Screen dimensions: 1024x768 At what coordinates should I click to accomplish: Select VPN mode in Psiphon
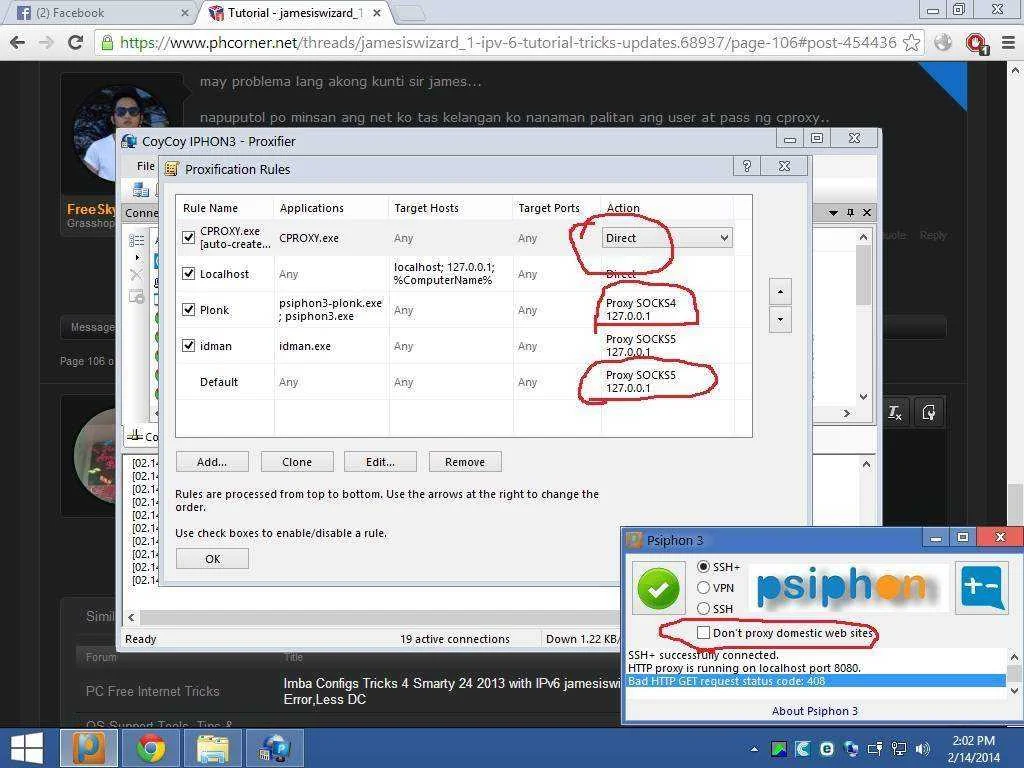click(x=703, y=588)
